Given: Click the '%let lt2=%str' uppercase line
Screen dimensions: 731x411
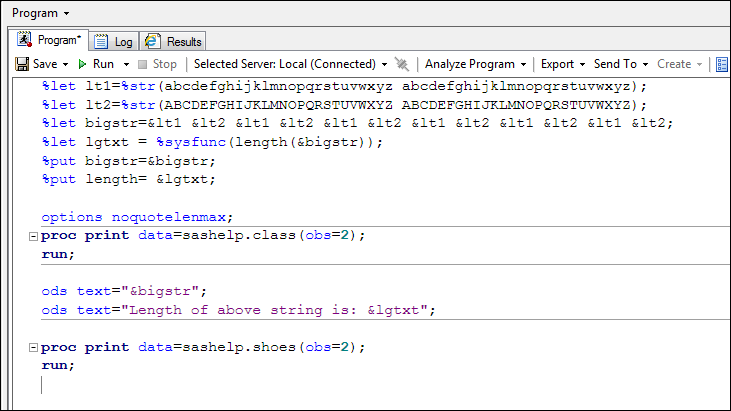Looking at the screenshot, I should point(344,105).
